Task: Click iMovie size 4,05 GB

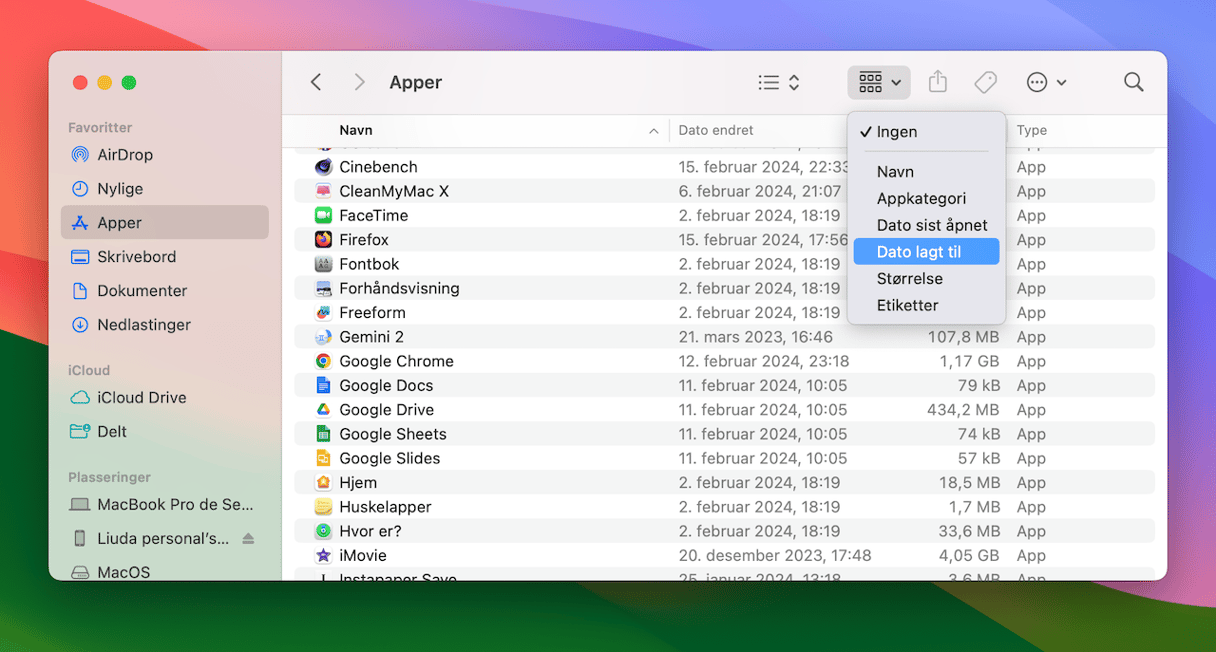Action: pyautogui.click(x=970, y=555)
